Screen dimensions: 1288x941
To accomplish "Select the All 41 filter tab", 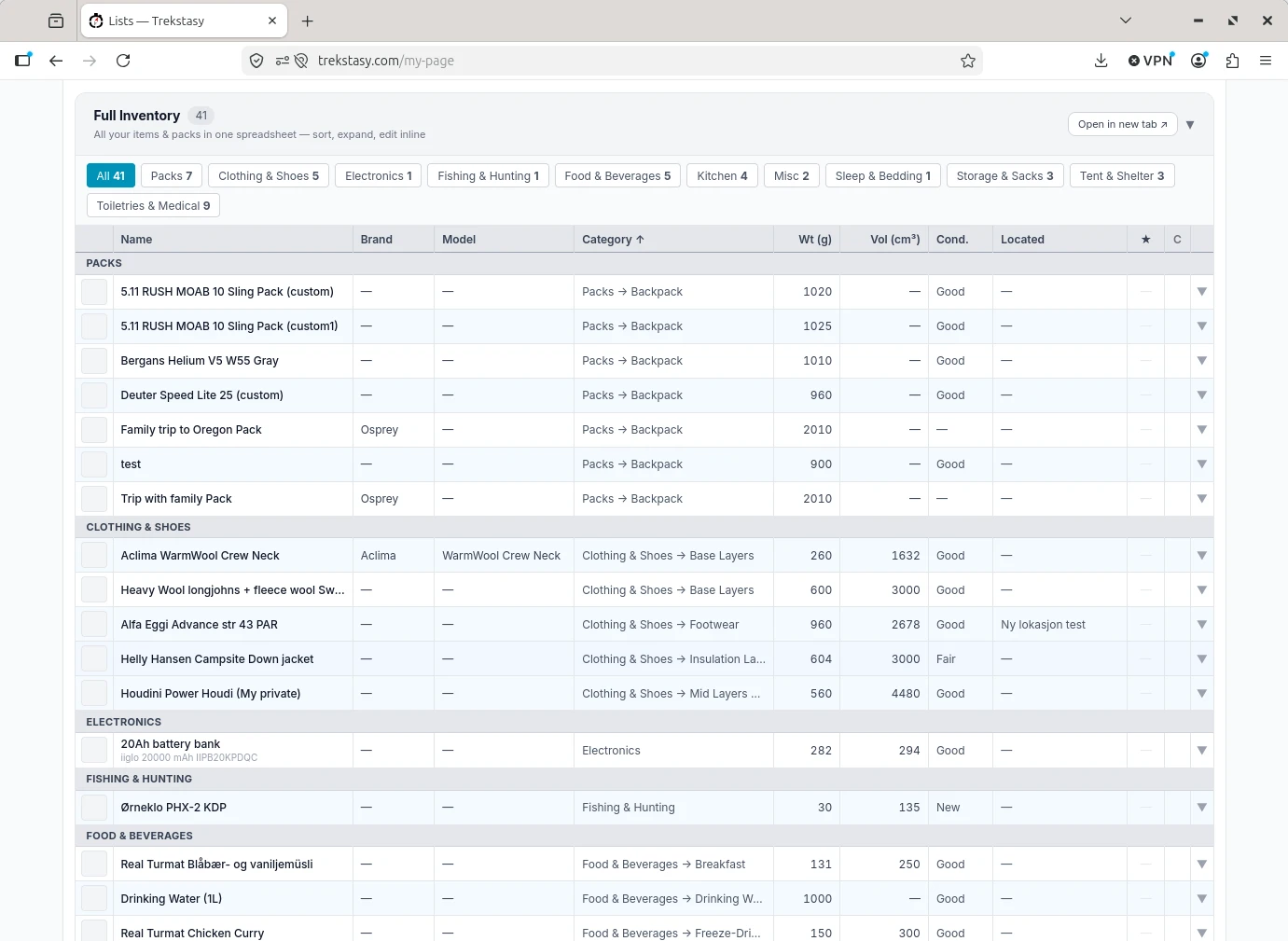I will [x=111, y=176].
